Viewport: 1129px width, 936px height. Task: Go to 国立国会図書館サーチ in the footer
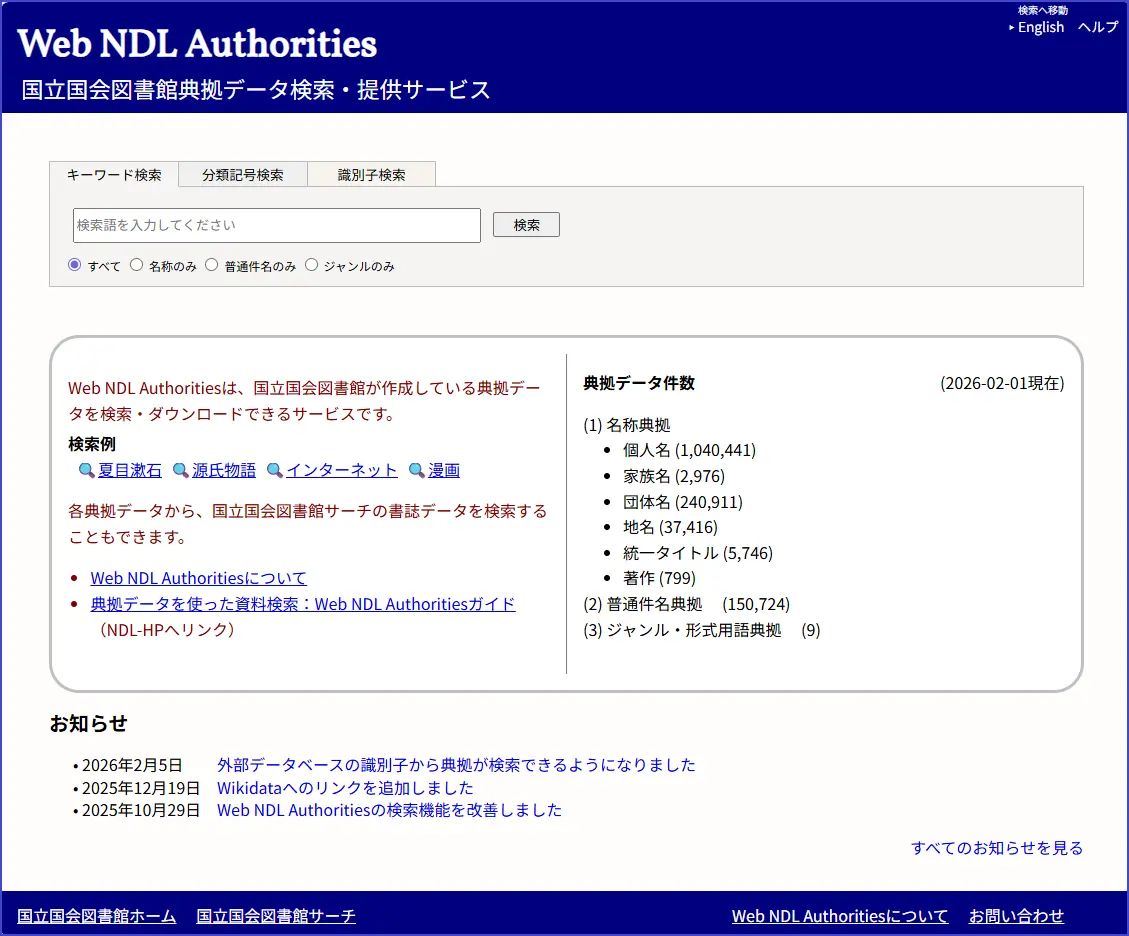click(276, 916)
